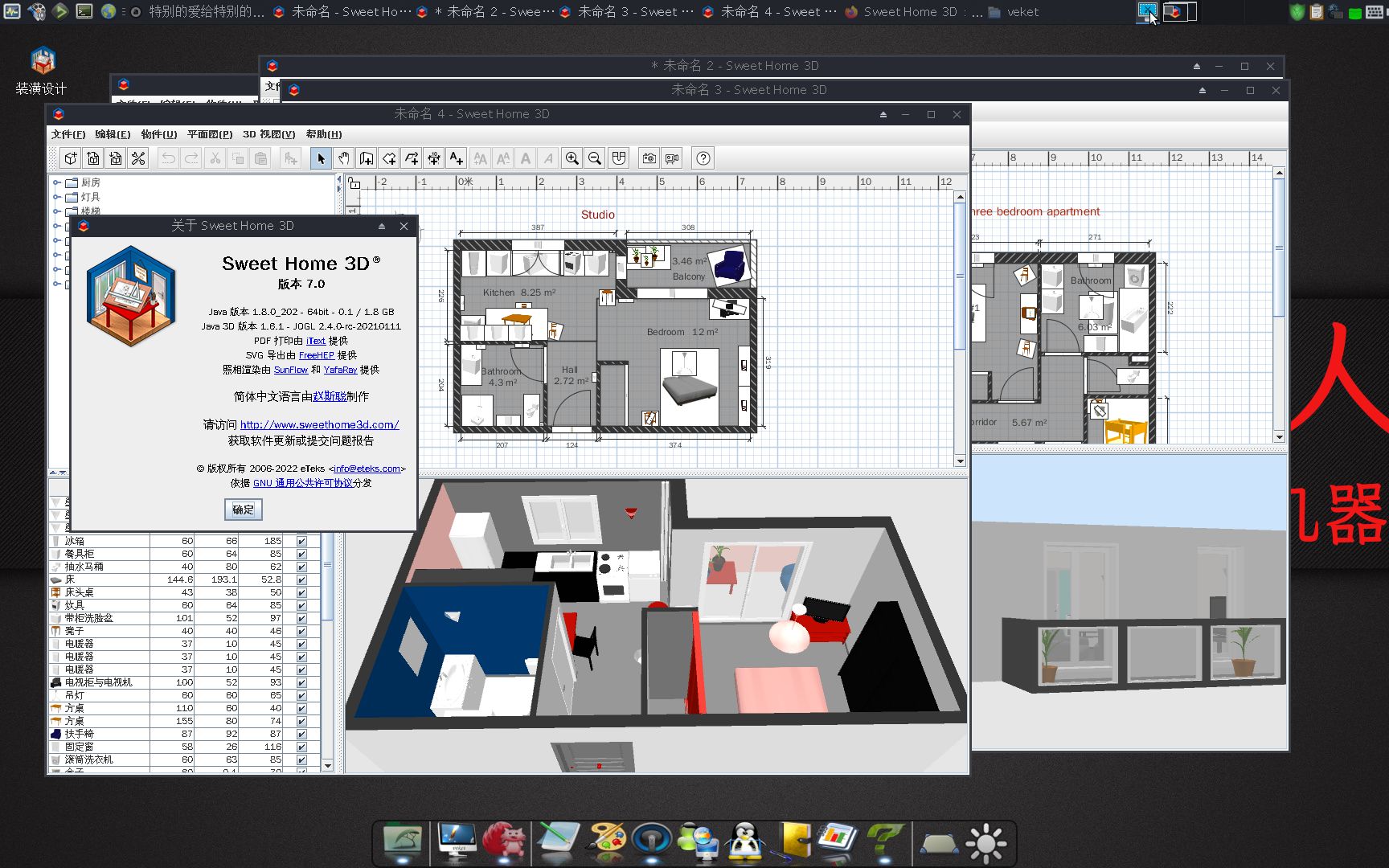The width and height of the screenshot is (1389, 868).
Task: Click the Open home toolbar icon
Action: [93, 158]
